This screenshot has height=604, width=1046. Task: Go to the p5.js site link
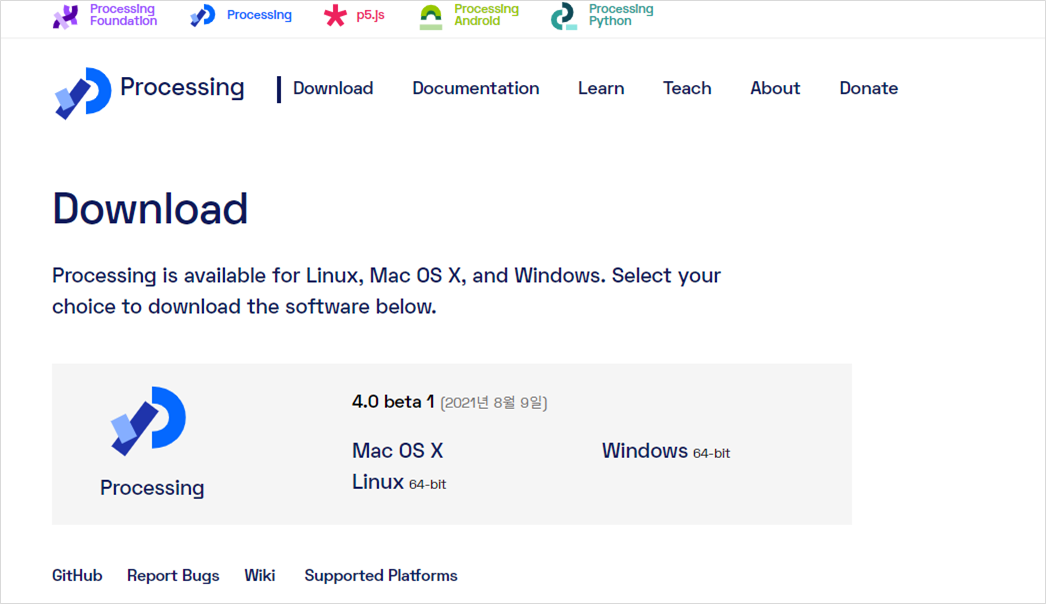click(370, 15)
